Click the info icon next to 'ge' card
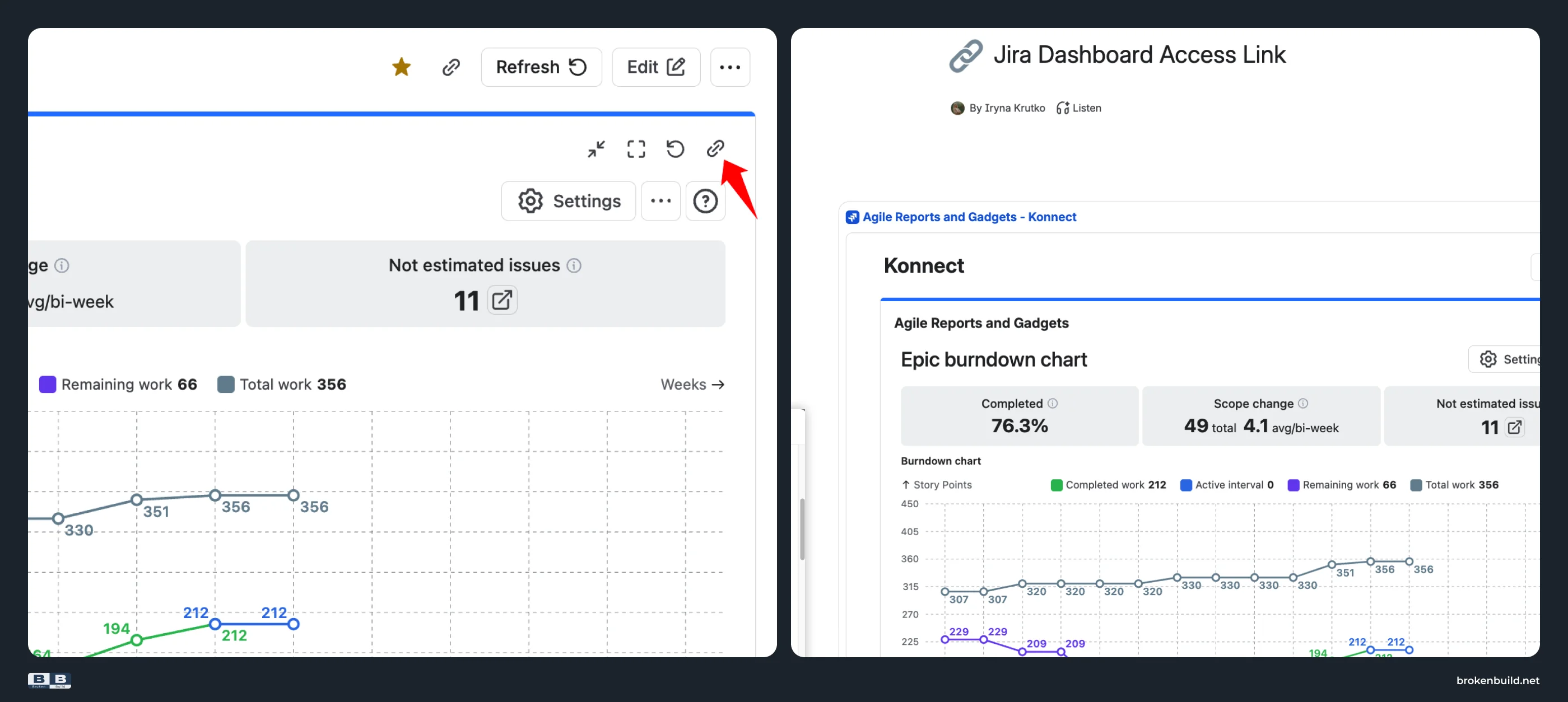The width and height of the screenshot is (1568, 702). tap(62, 265)
